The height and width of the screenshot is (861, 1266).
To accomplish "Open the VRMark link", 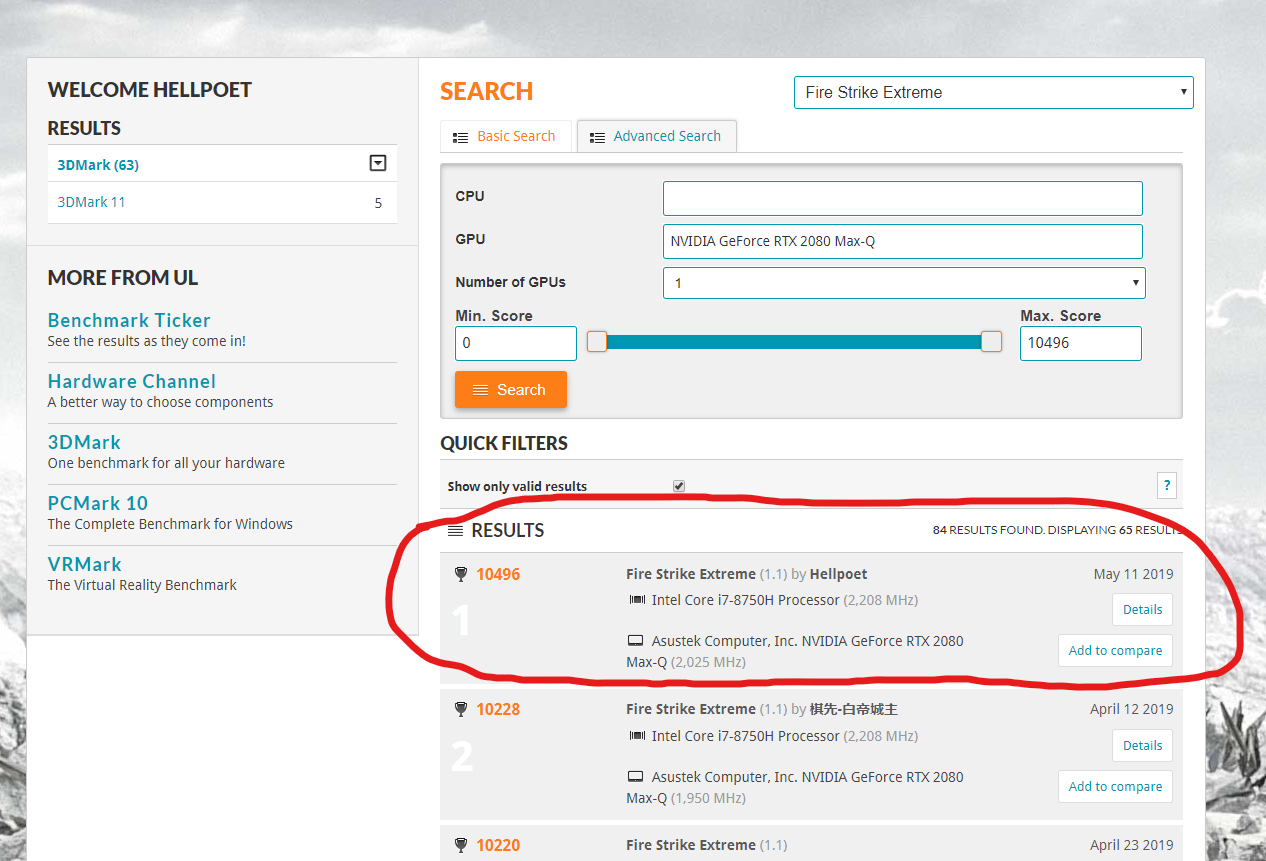I will [x=85, y=564].
